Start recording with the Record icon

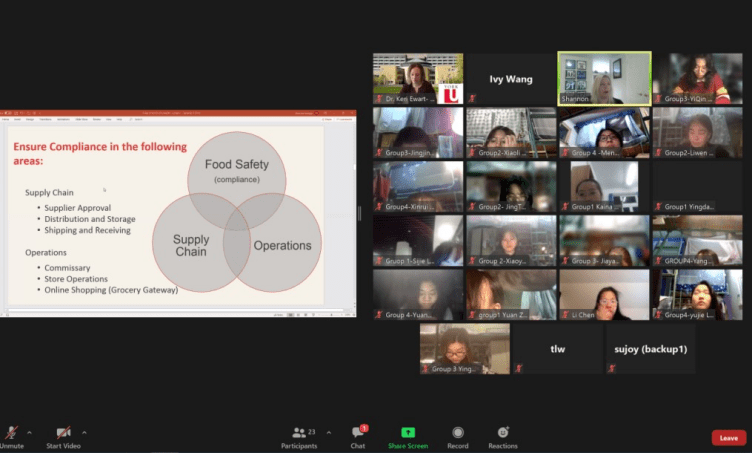click(x=457, y=432)
